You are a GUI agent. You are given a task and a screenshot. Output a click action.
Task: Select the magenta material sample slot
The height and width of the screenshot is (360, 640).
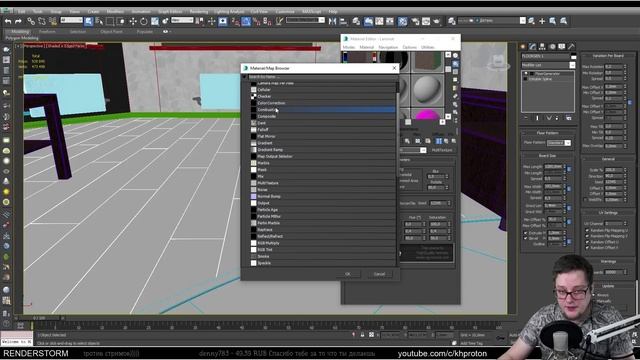pyautogui.click(x=427, y=114)
